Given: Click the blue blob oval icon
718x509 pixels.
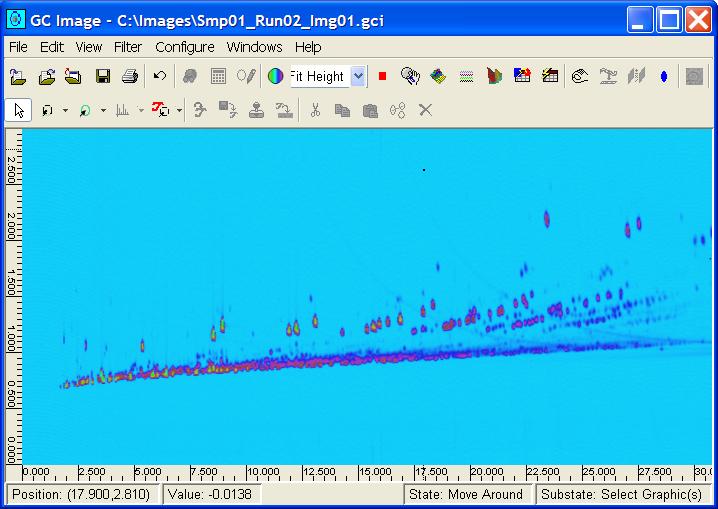Looking at the screenshot, I should point(663,76).
